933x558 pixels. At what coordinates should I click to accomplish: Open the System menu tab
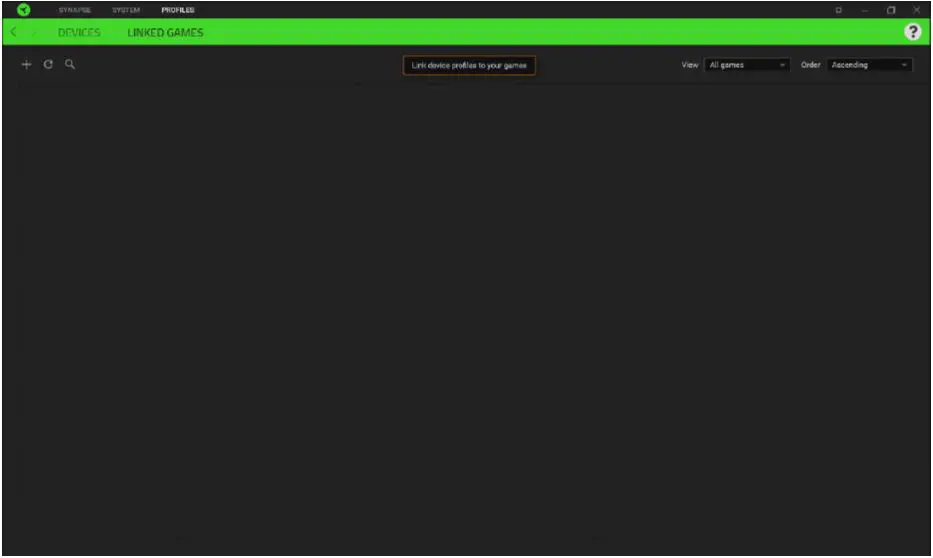click(x=126, y=10)
